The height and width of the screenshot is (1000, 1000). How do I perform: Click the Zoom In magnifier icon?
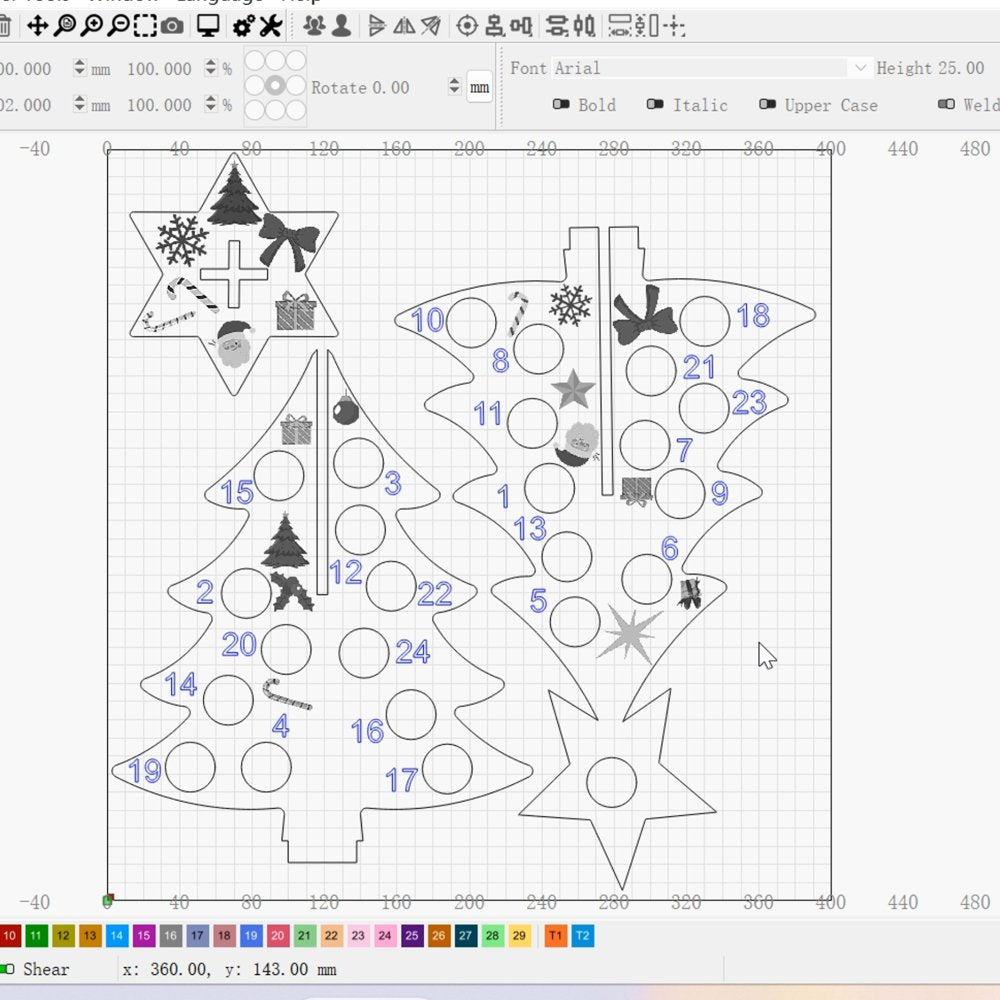[91, 26]
